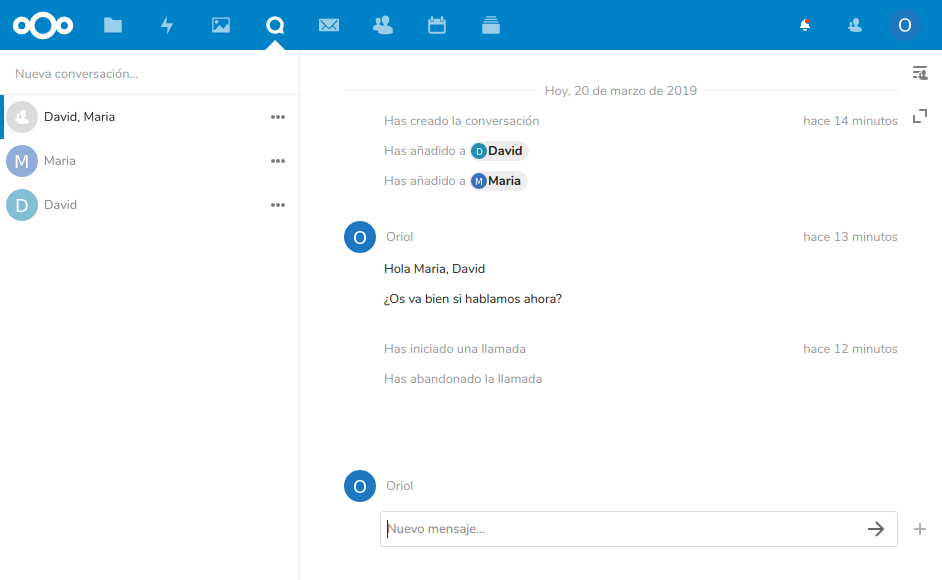This screenshot has width=942, height=580.
Task: Click the plus button to share file
Action: (x=920, y=529)
